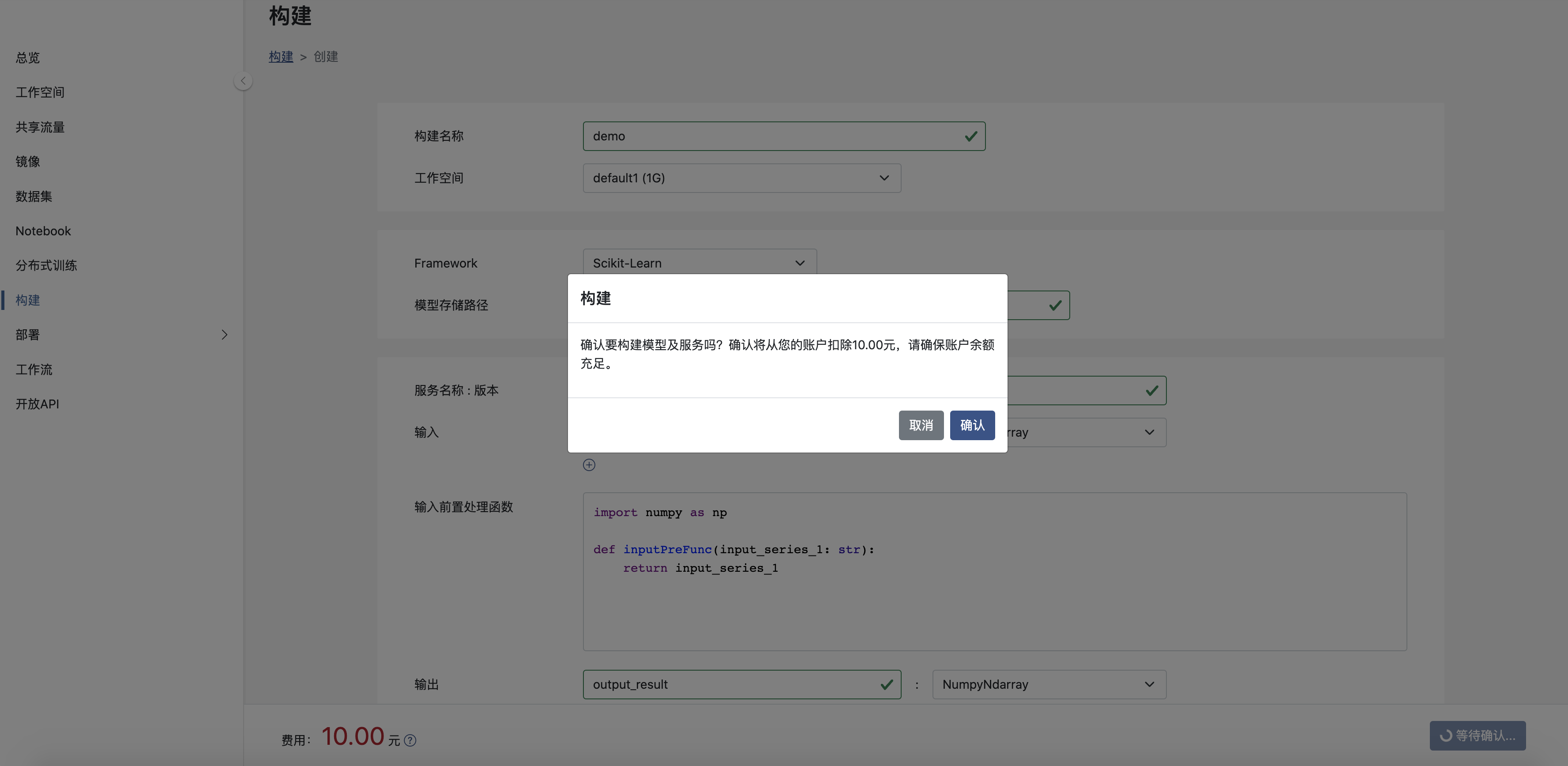Click the 构建 breadcrumb link

[281, 57]
